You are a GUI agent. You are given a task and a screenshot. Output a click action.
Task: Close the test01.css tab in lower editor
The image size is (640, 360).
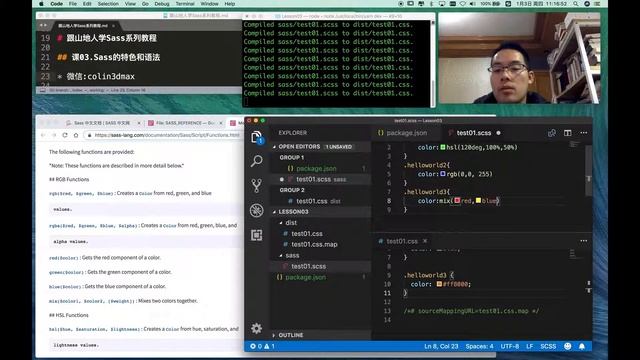click(425, 241)
